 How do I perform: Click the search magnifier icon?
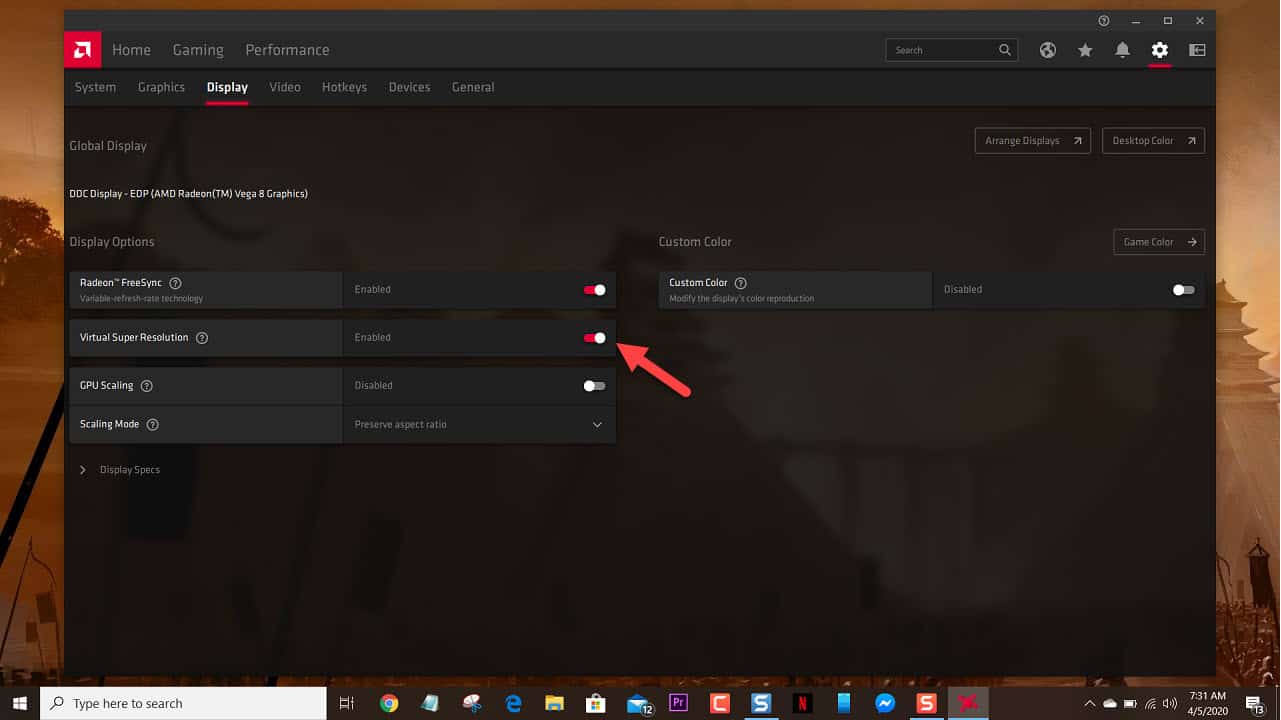(1005, 50)
